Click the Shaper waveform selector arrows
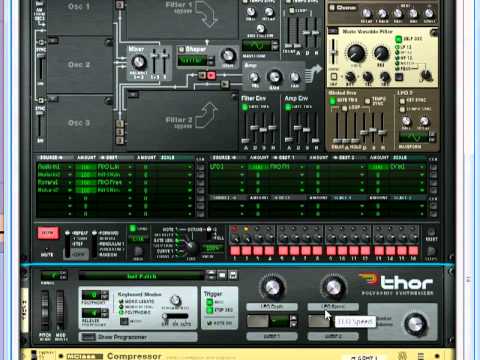480x360 pixels. (x=210, y=61)
